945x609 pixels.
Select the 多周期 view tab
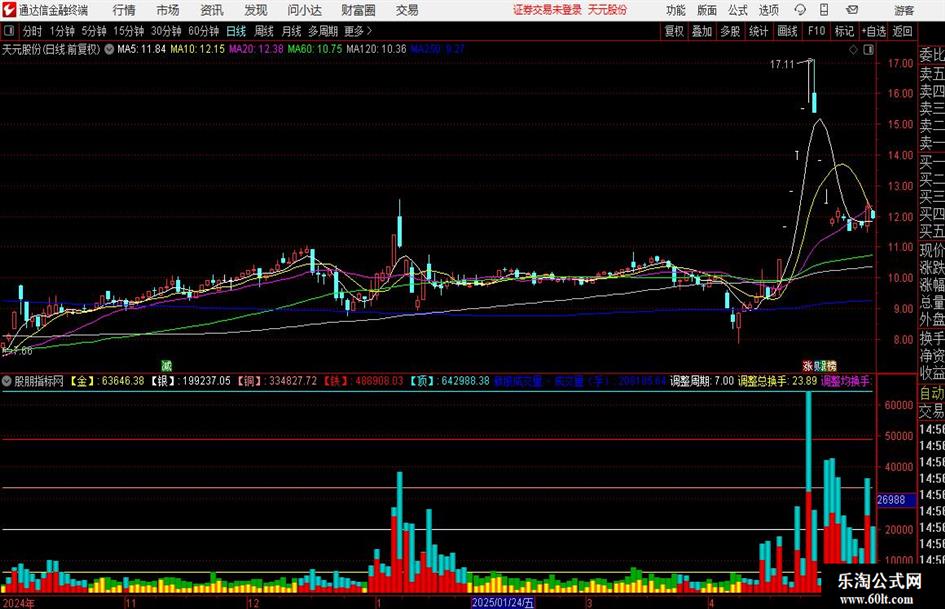(x=323, y=31)
